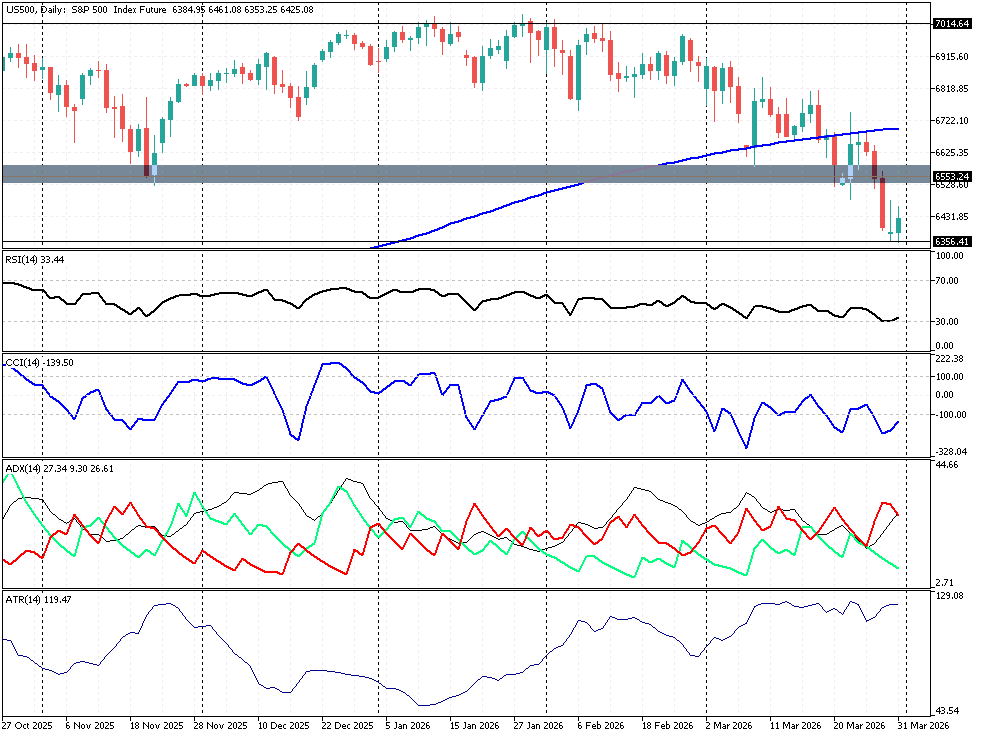Click the 7014.64 price level tag

click(951, 23)
